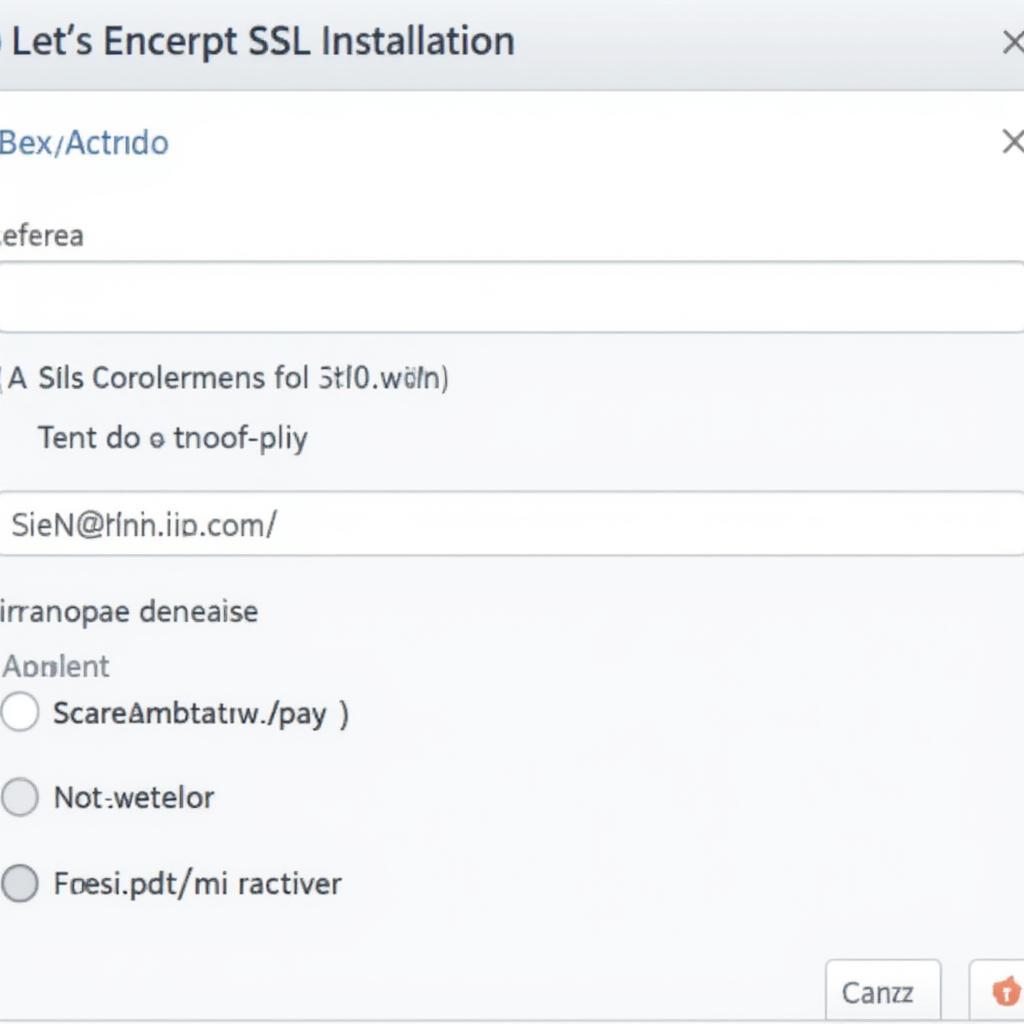The width and height of the screenshot is (1024, 1024).
Task: Dismiss the Bex/Actrido section with its X
Action: coord(1013,141)
